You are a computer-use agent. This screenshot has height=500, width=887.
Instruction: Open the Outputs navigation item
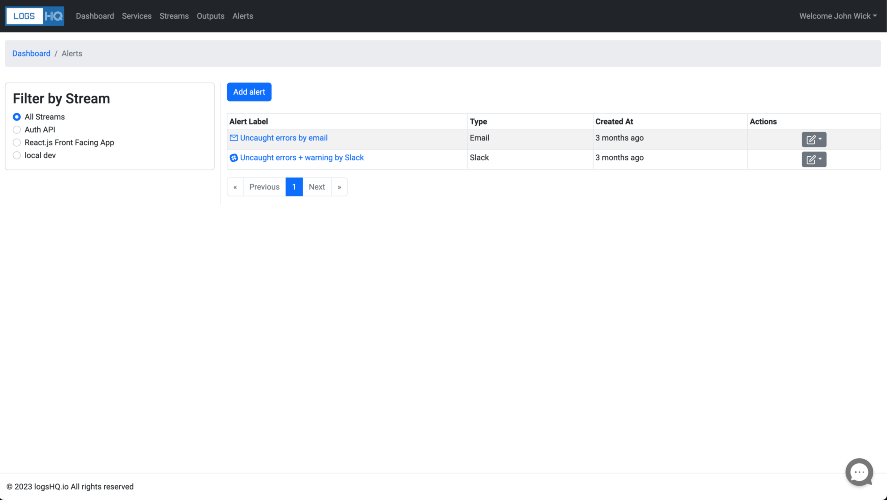pos(210,16)
